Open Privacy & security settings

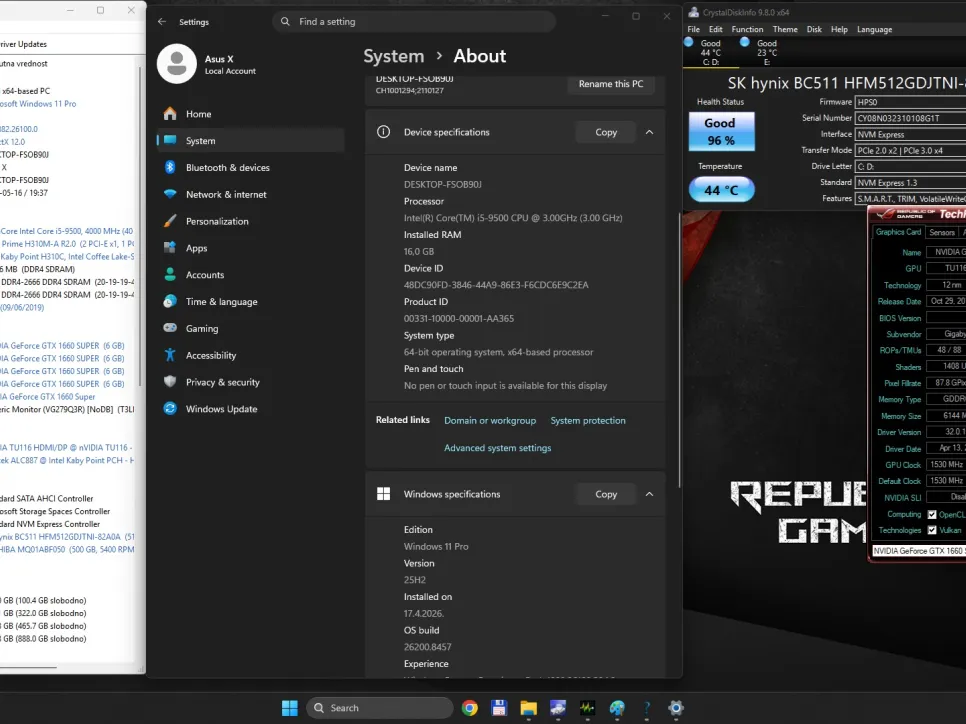(250, 382)
